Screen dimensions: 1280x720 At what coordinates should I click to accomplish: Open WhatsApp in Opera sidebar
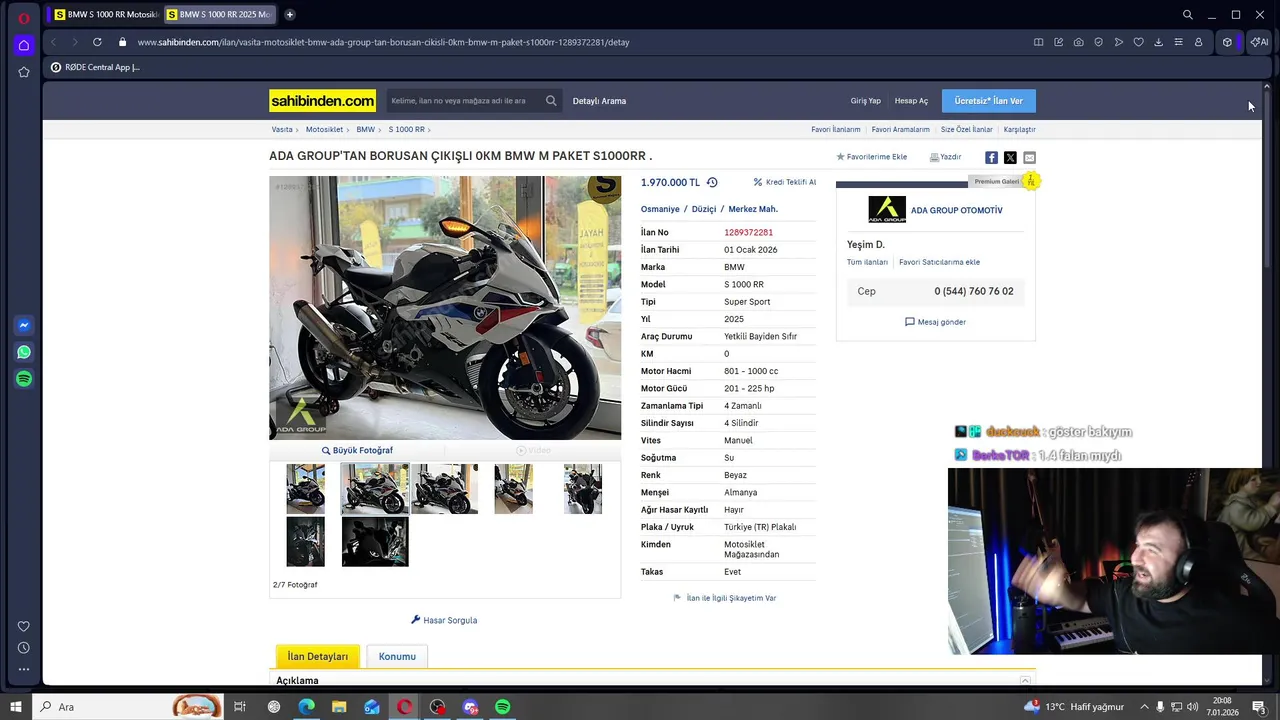pyautogui.click(x=24, y=352)
